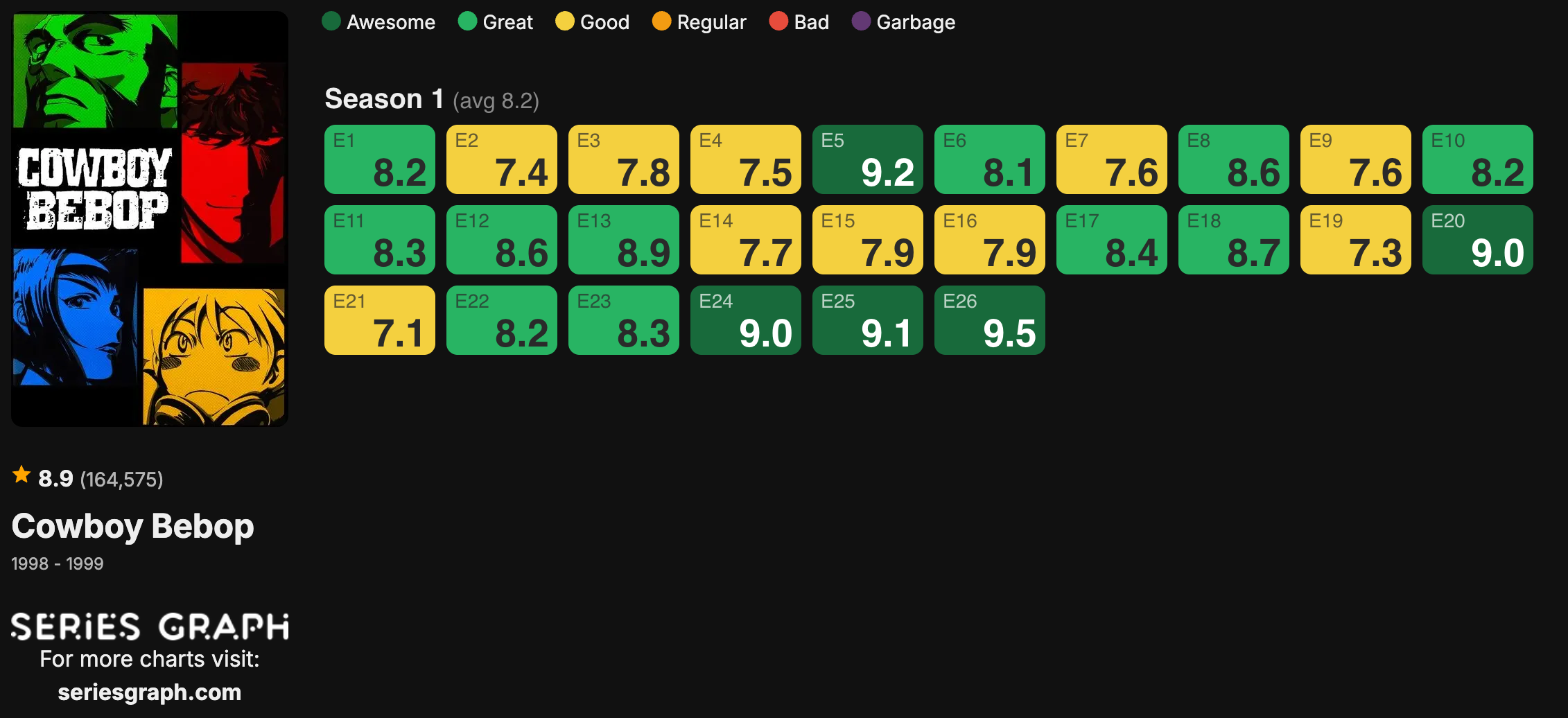Click the Bad legend color dot
This screenshot has width=1568, height=718.
(778, 21)
